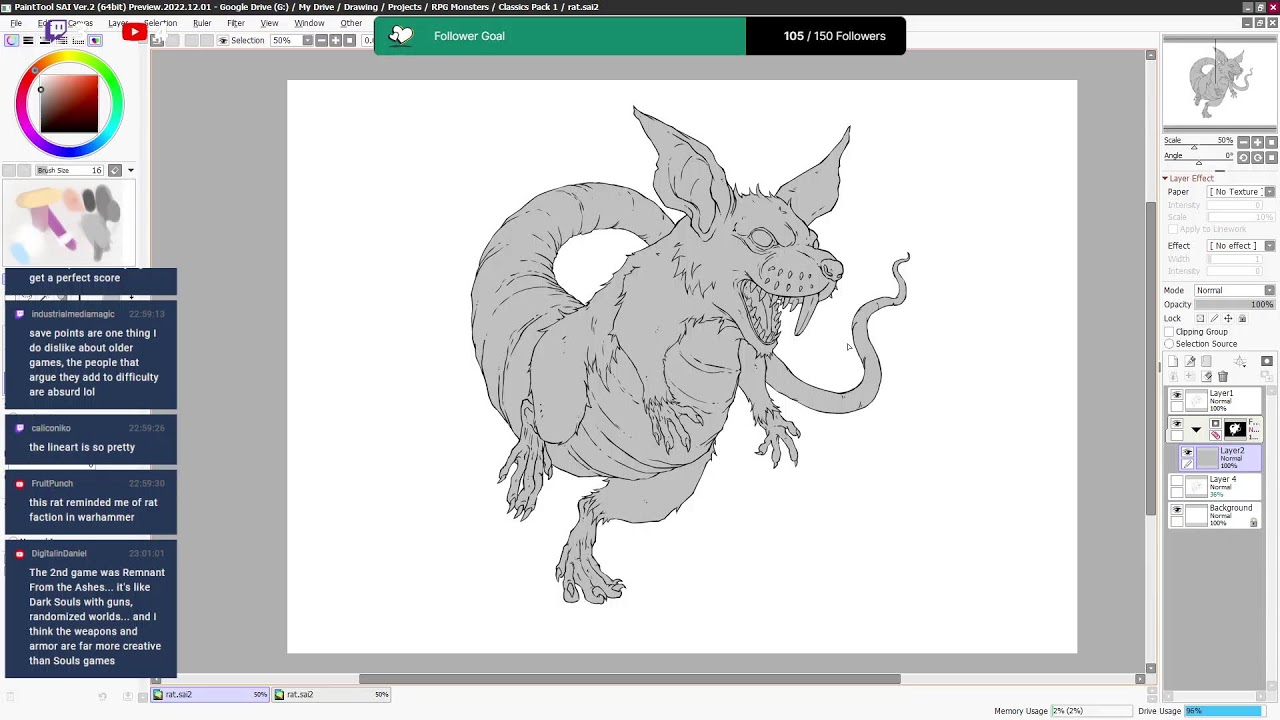Viewport: 1280px width, 720px height.
Task: Click navigator reset scale button
Action: click(1271, 142)
